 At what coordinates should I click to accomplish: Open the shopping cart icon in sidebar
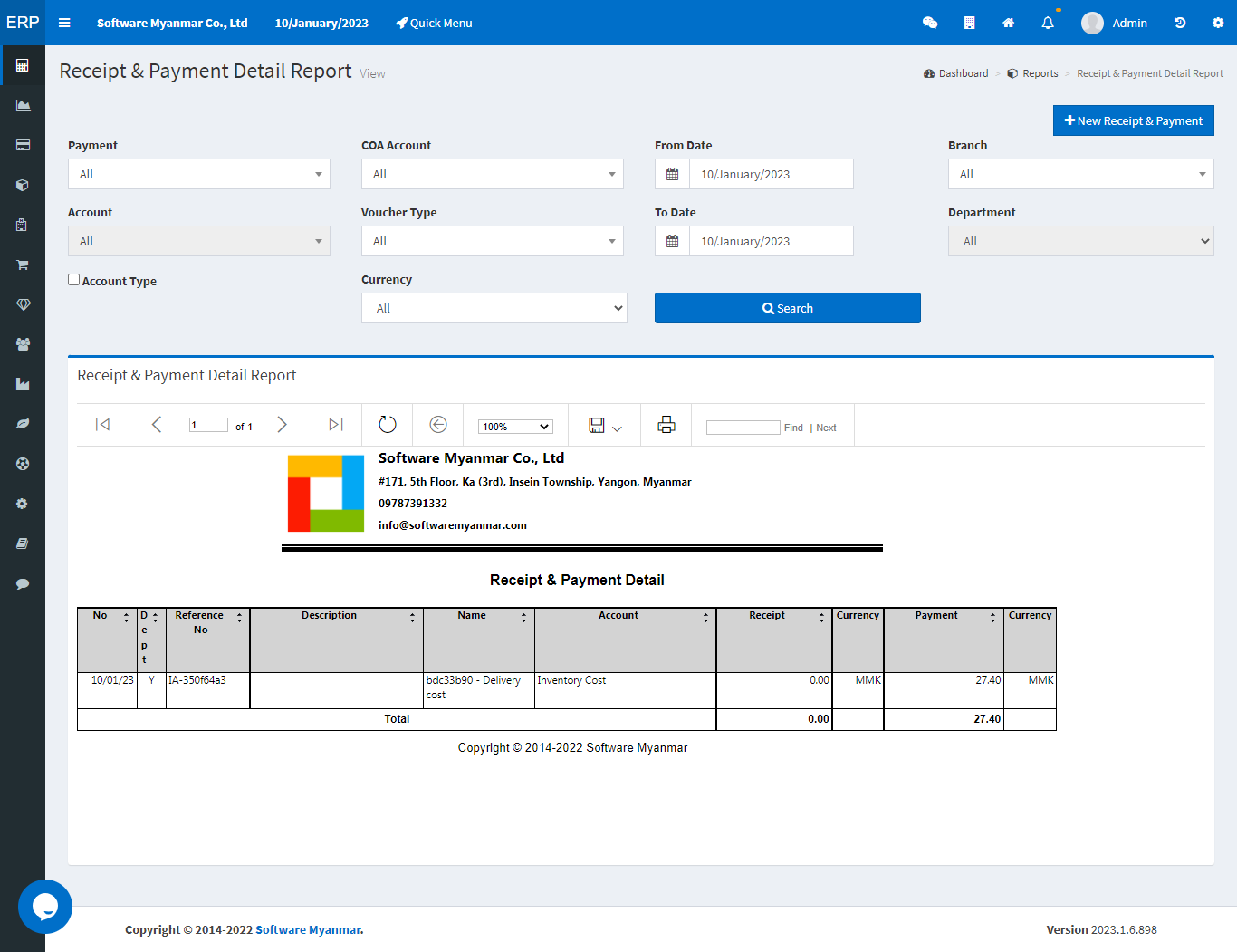(23, 264)
